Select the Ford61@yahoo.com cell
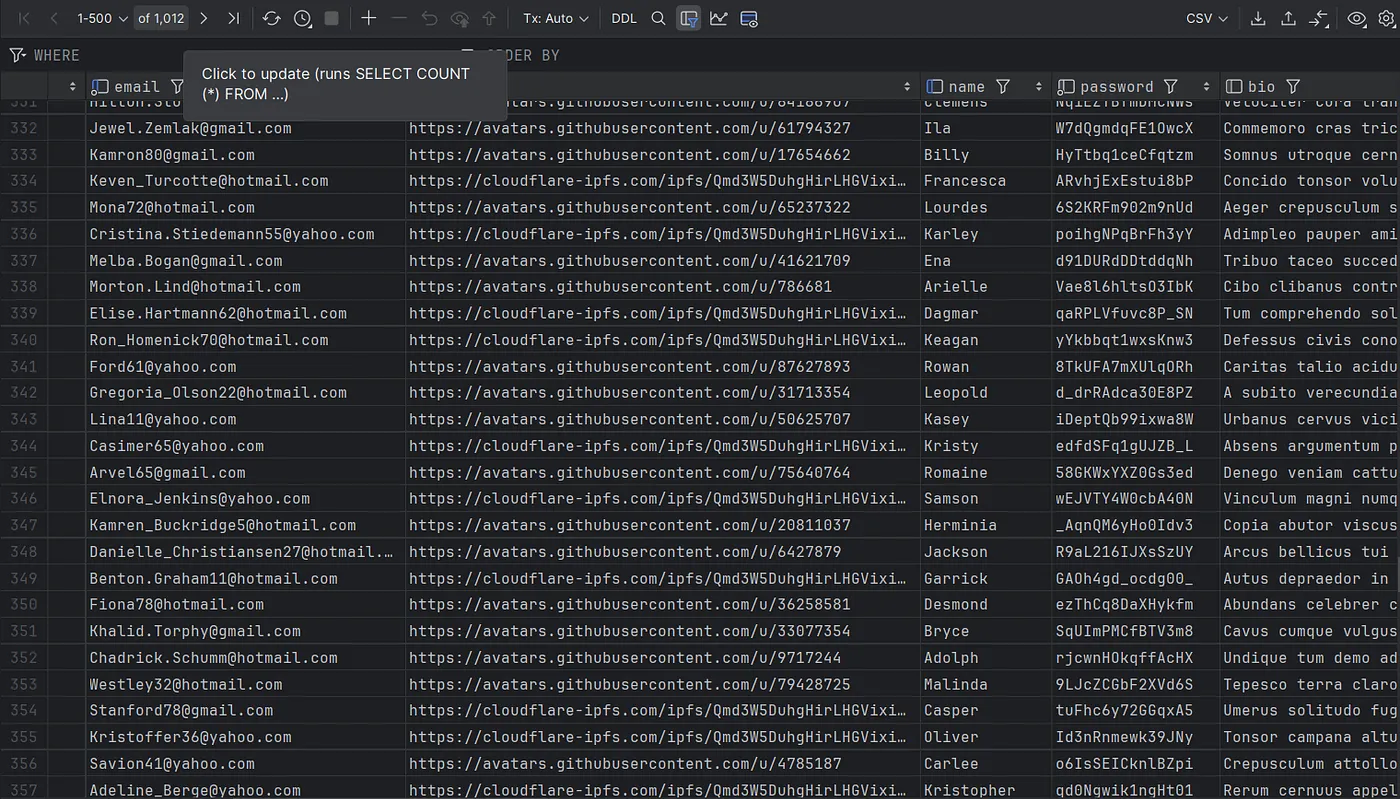 tap(245, 367)
